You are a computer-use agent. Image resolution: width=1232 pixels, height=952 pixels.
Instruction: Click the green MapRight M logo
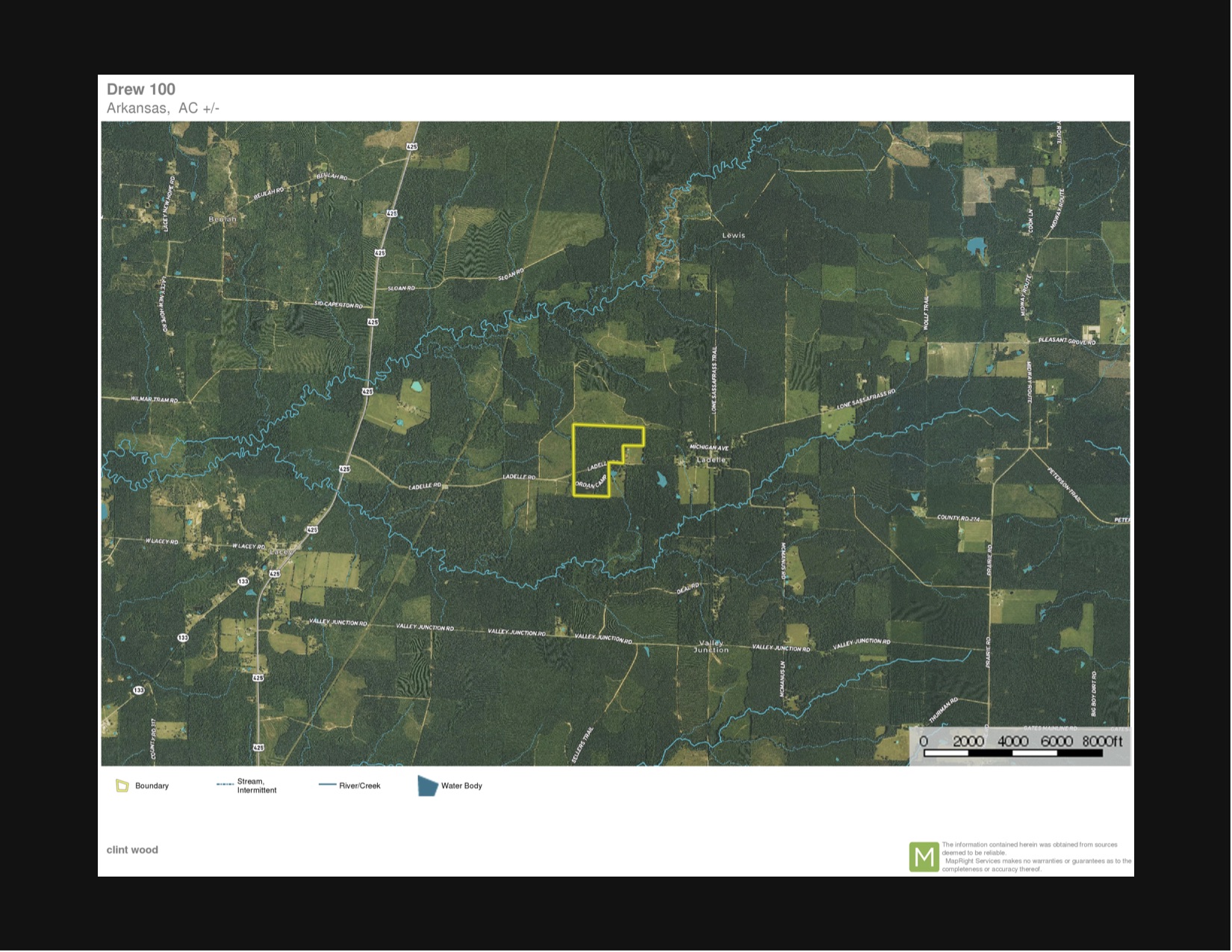click(924, 856)
